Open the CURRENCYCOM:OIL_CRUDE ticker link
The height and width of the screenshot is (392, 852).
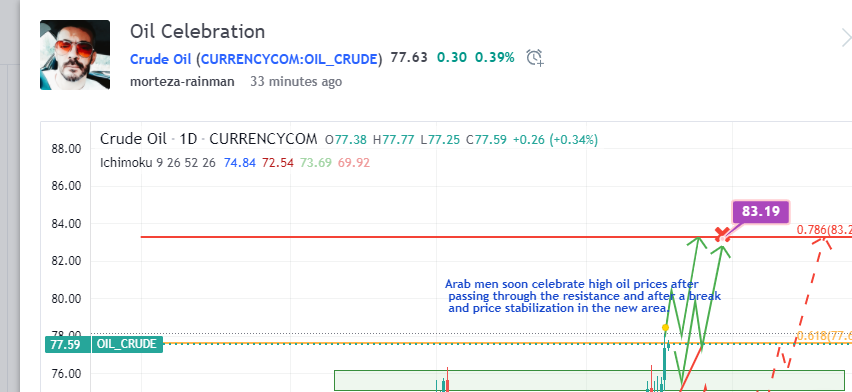pos(289,58)
